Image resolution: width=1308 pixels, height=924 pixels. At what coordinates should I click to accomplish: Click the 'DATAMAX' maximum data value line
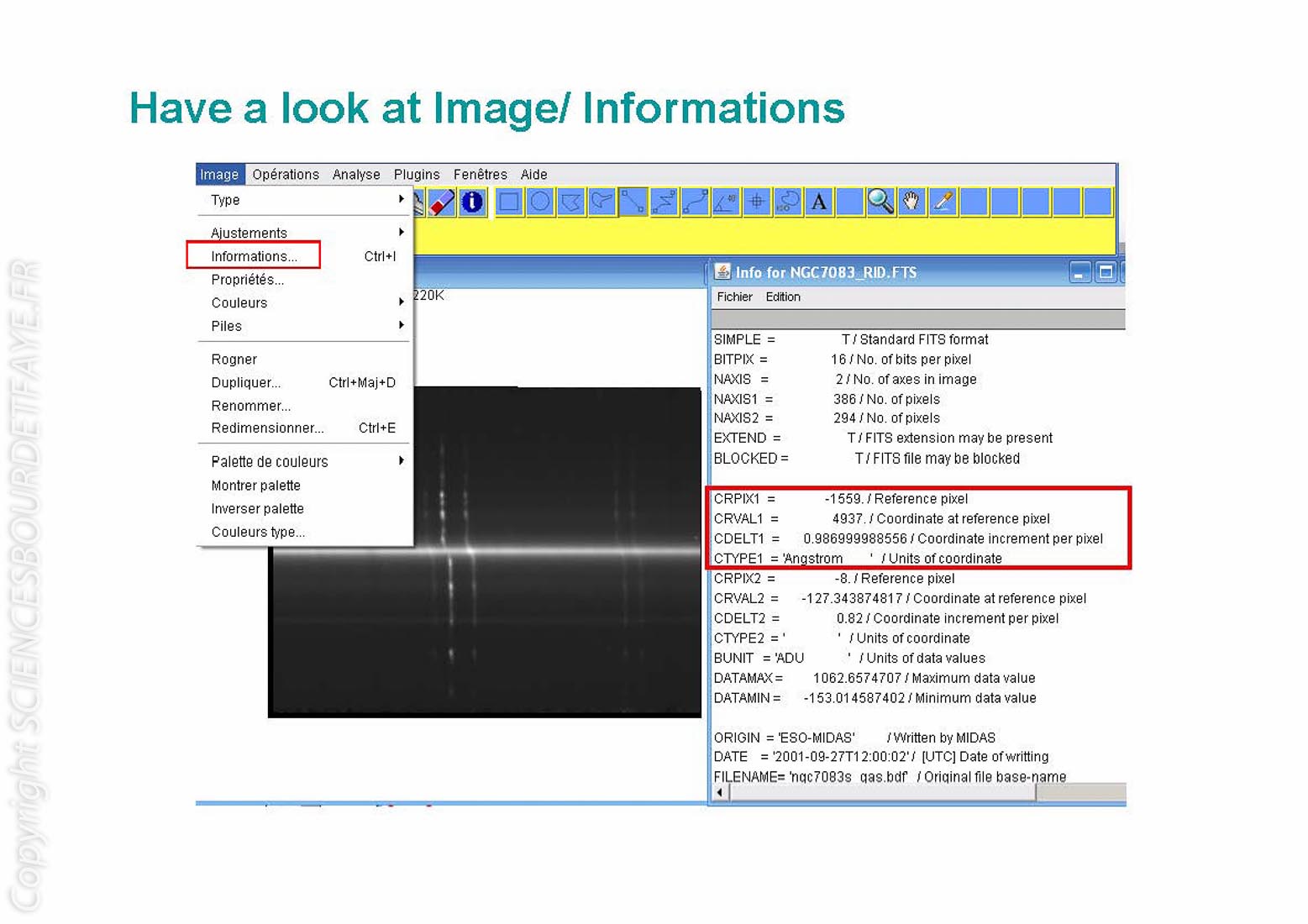(x=875, y=678)
